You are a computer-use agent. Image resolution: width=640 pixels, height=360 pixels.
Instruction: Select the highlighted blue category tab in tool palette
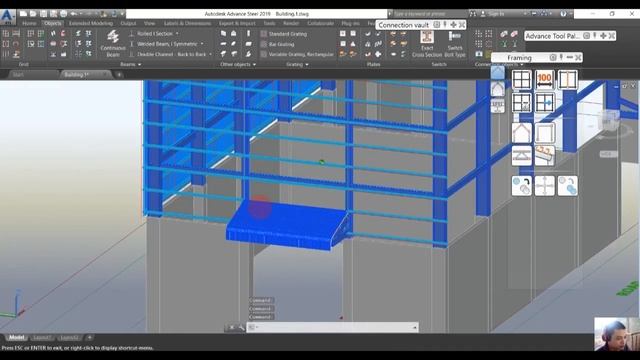(498, 72)
